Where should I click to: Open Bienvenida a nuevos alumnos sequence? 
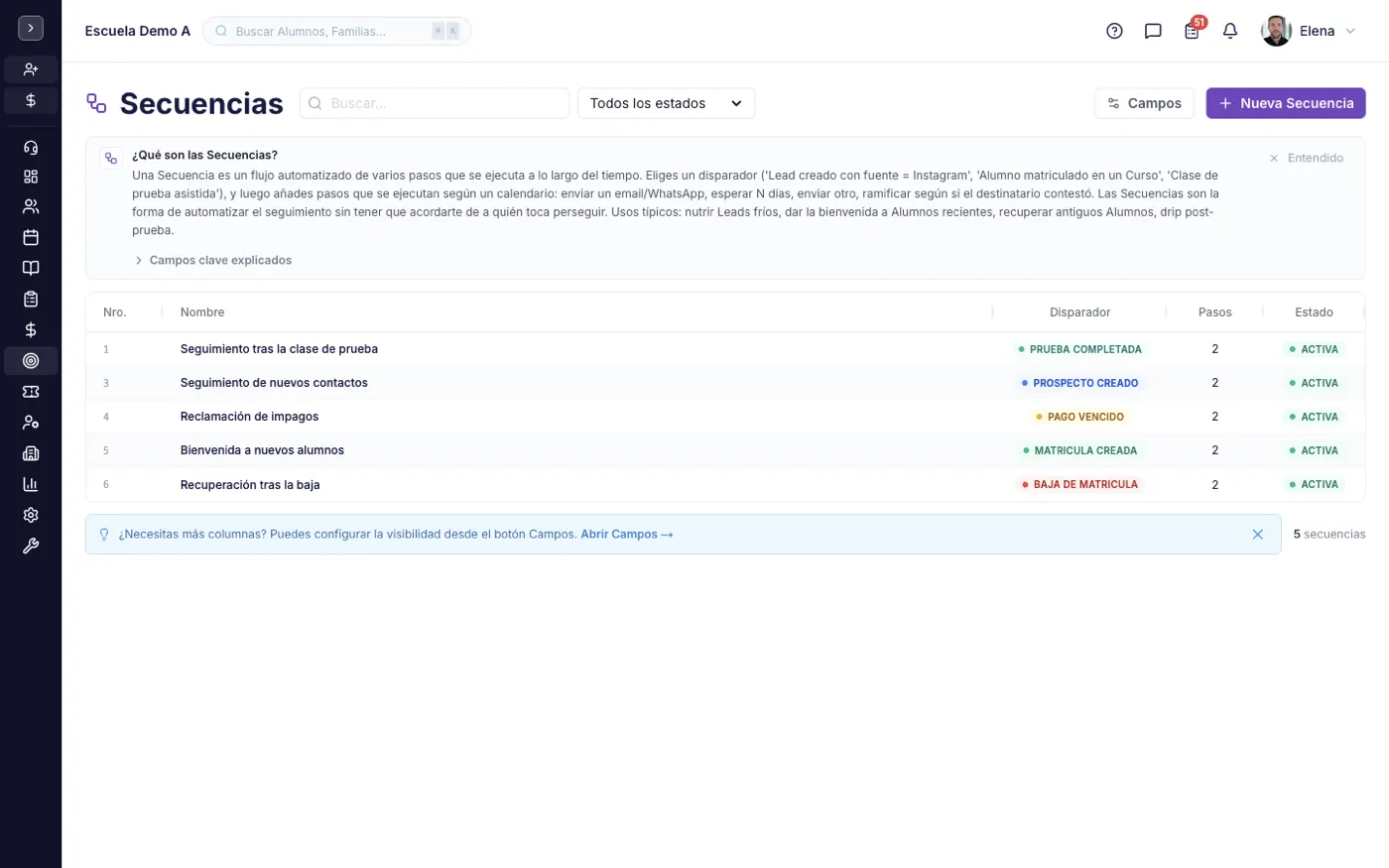coord(262,450)
